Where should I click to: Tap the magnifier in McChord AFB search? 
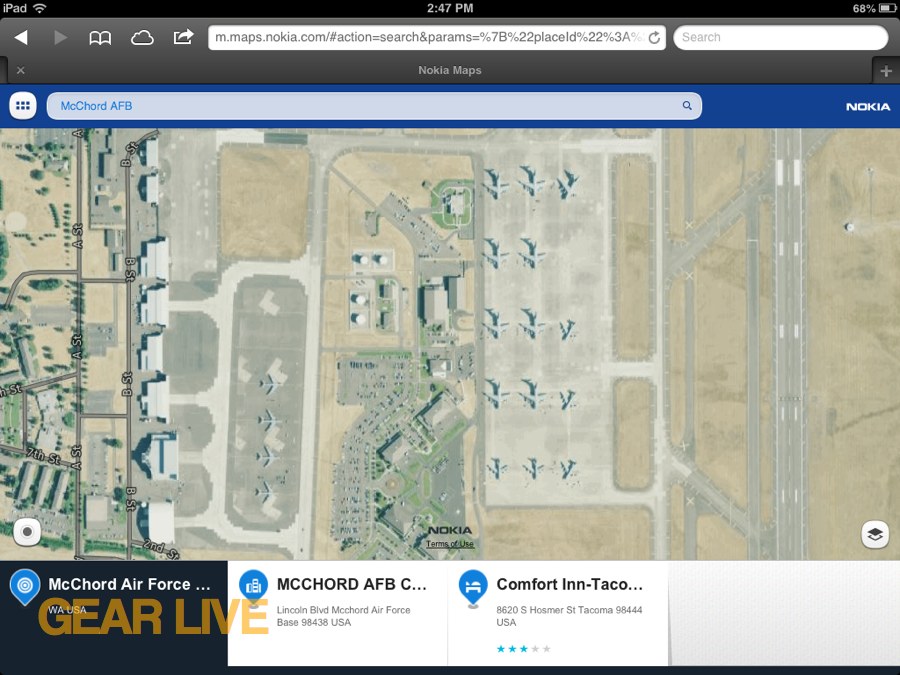click(x=687, y=106)
